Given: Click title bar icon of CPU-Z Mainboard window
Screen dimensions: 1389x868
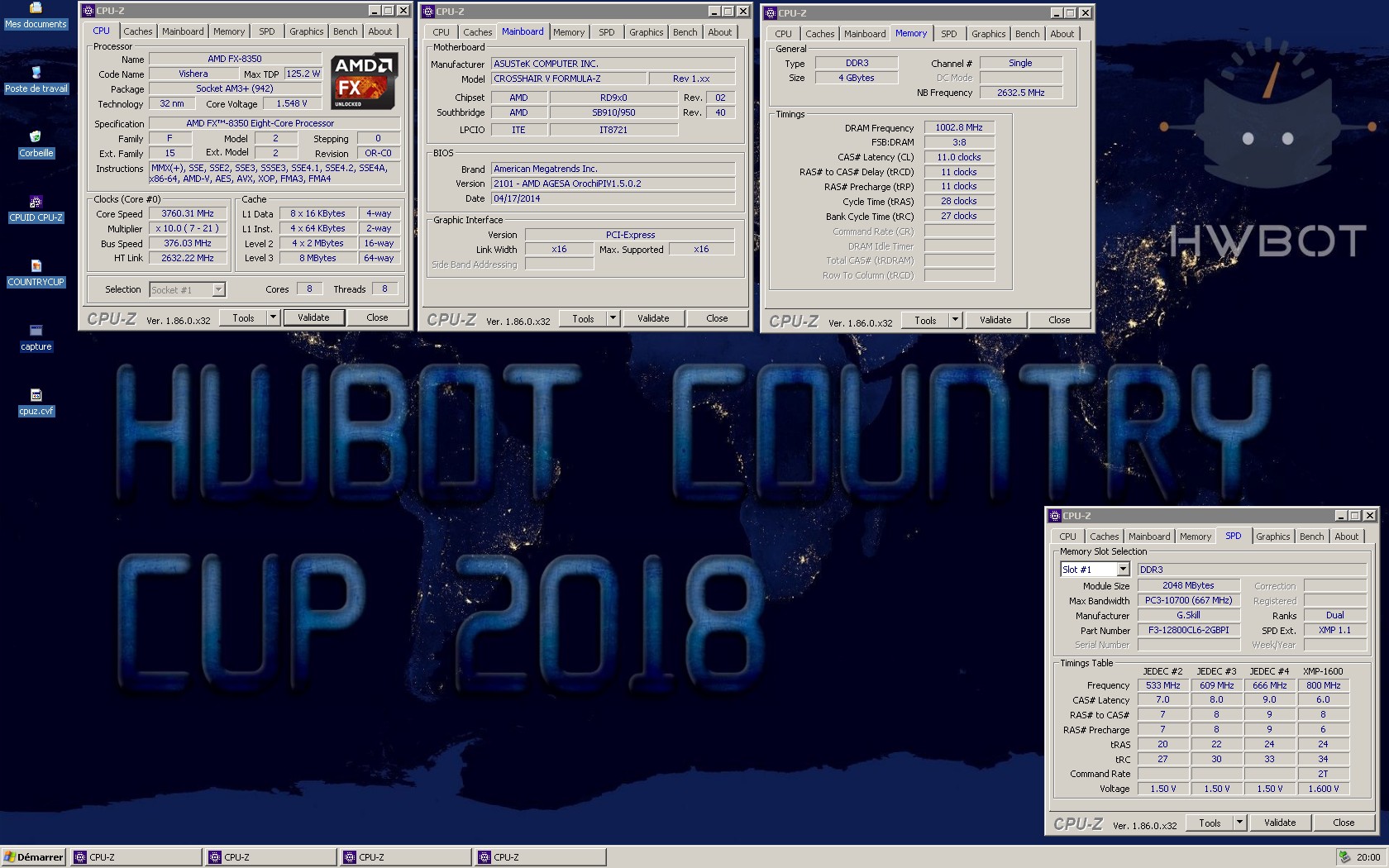Looking at the screenshot, I should tap(428, 12).
